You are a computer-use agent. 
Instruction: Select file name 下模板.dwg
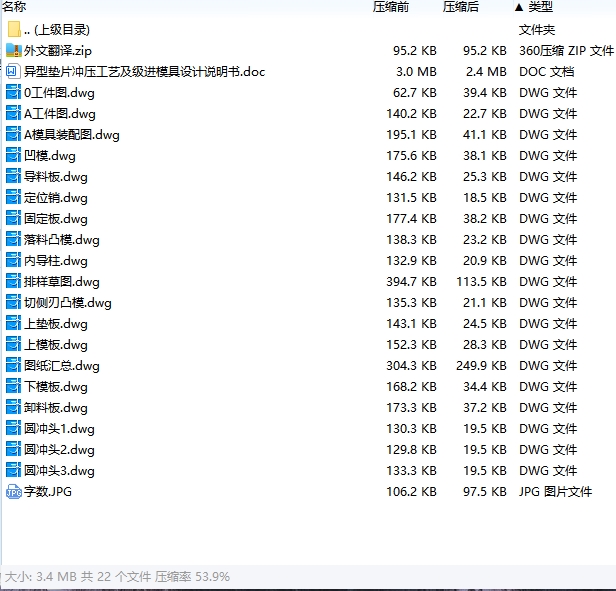click(56, 387)
